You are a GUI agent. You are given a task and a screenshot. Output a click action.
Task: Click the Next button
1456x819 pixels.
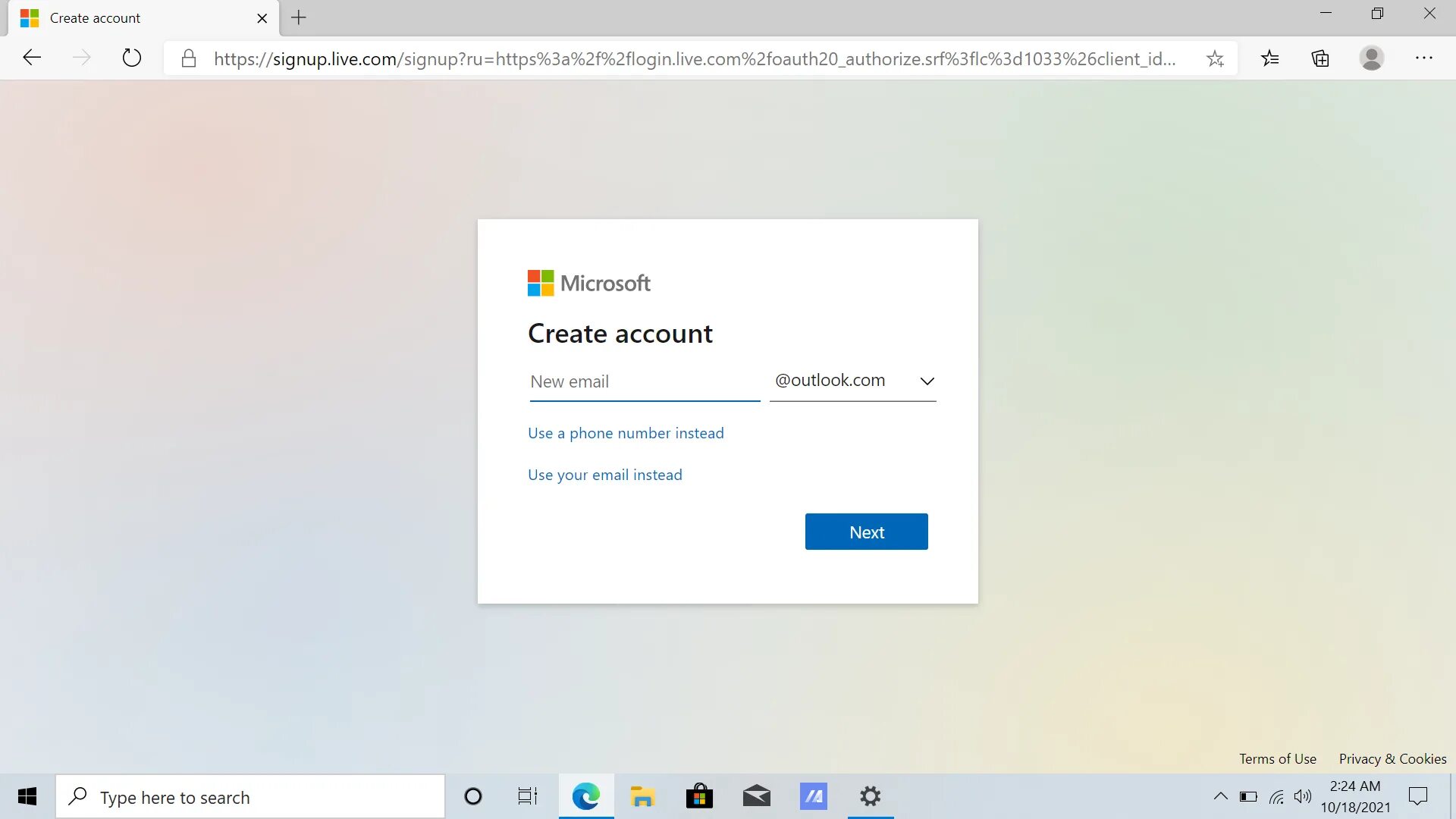(866, 532)
